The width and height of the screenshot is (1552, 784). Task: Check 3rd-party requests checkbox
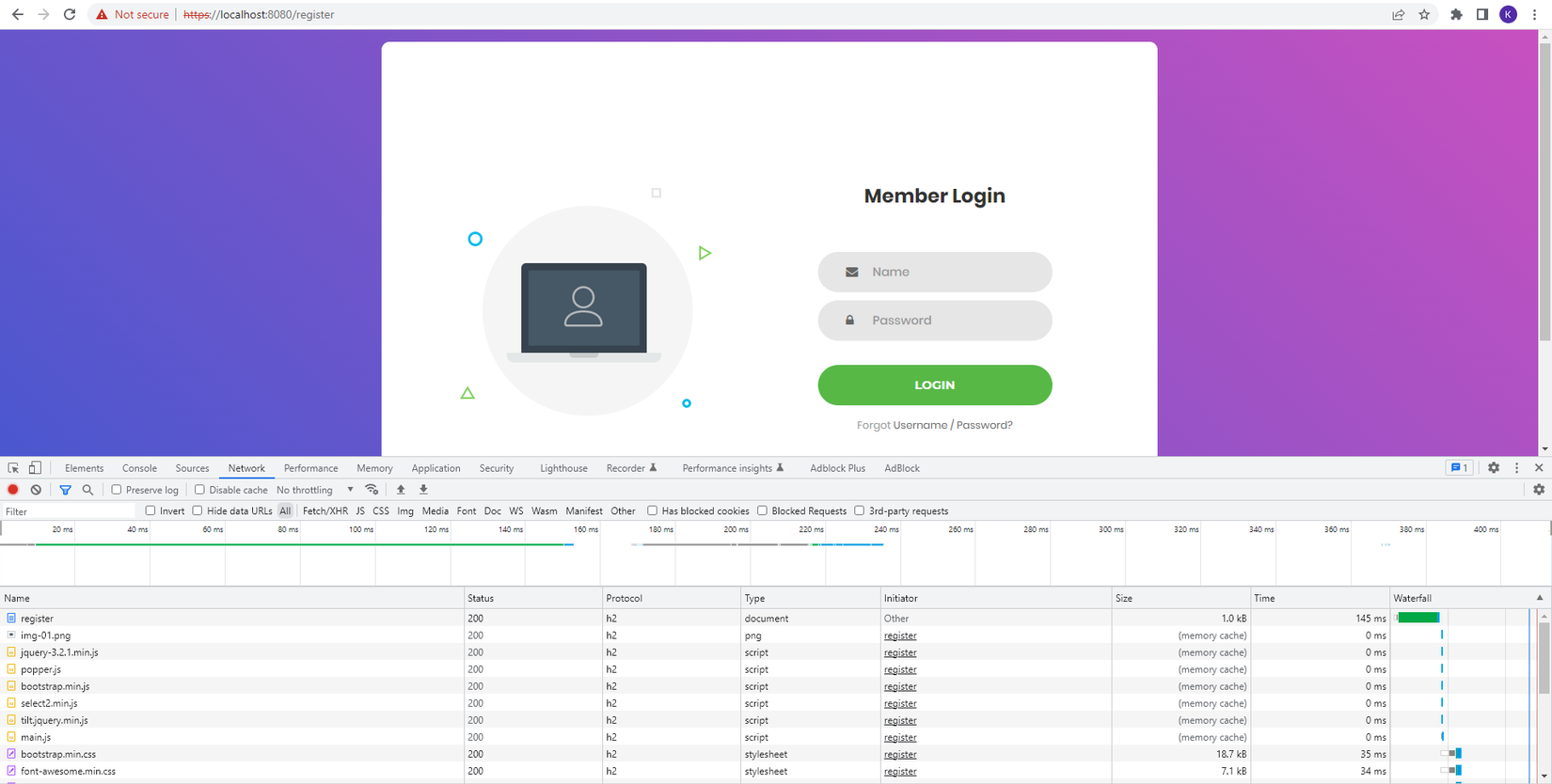(860, 511)
